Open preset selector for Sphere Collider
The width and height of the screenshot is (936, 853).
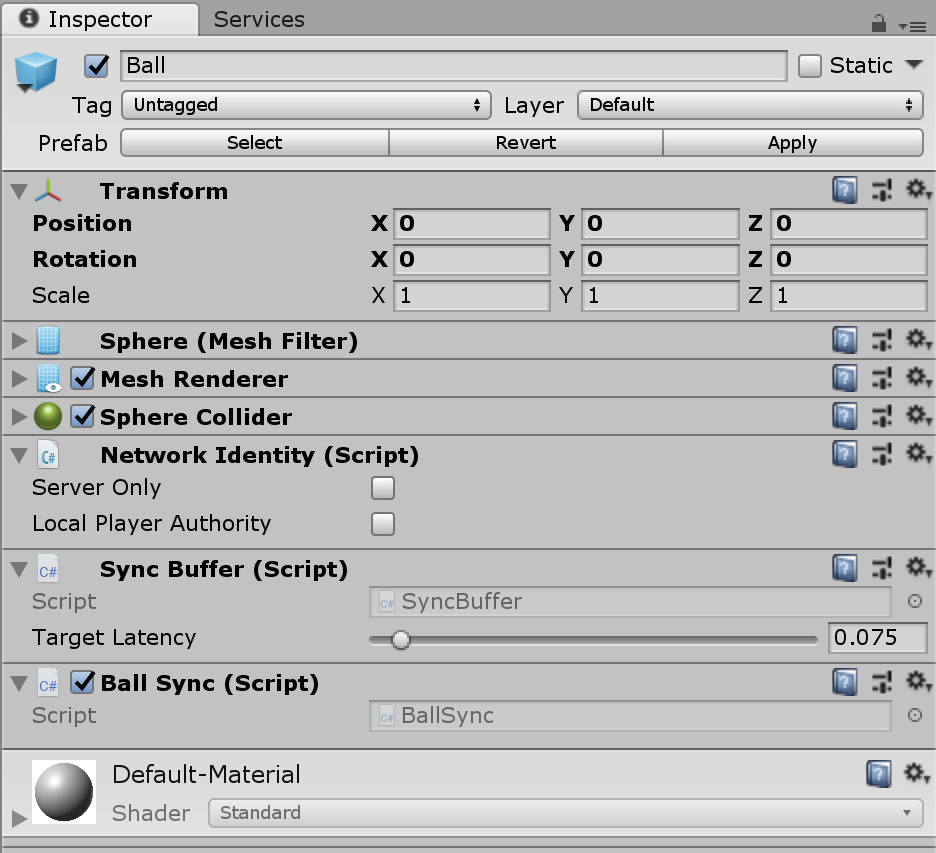coord(881,416)
